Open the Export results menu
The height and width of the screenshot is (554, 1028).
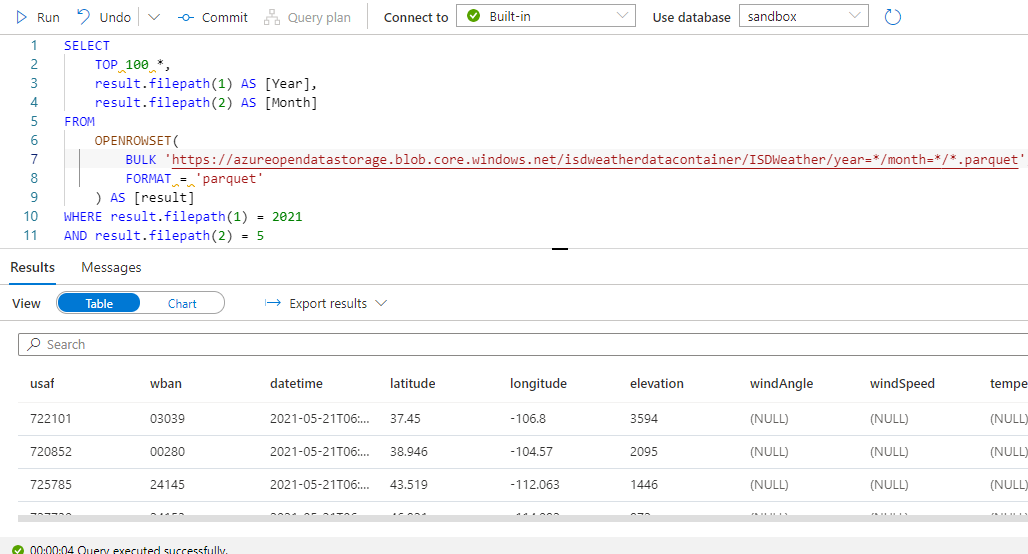326,304
